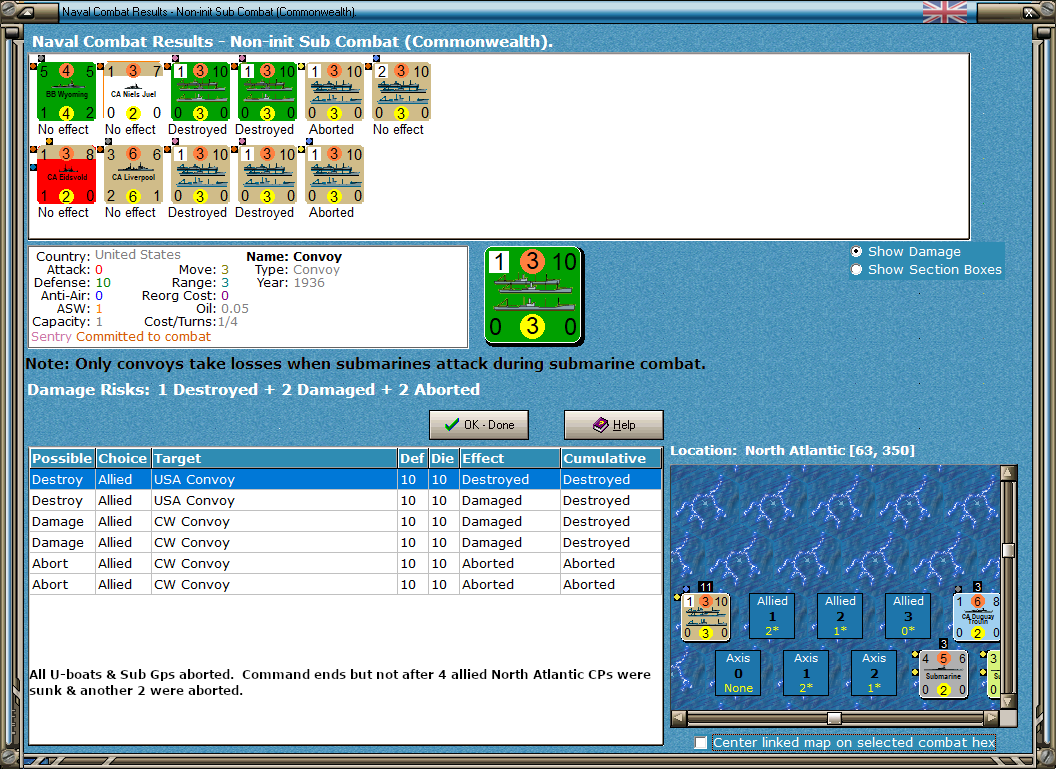Click the convoy counter on the map
Screen dimensions: 1056x769
point(705,617)
